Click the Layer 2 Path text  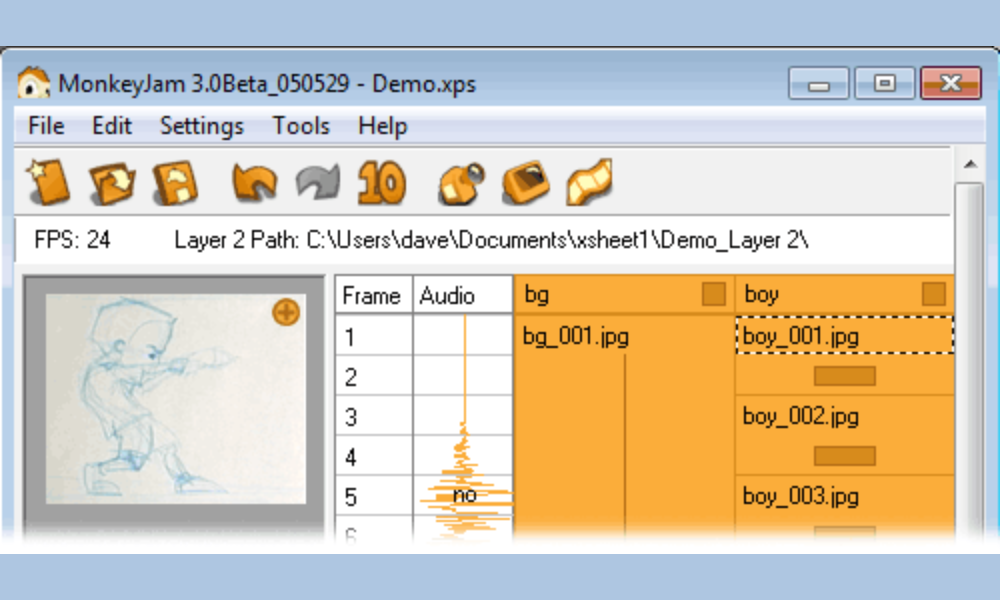click(491, 240)
